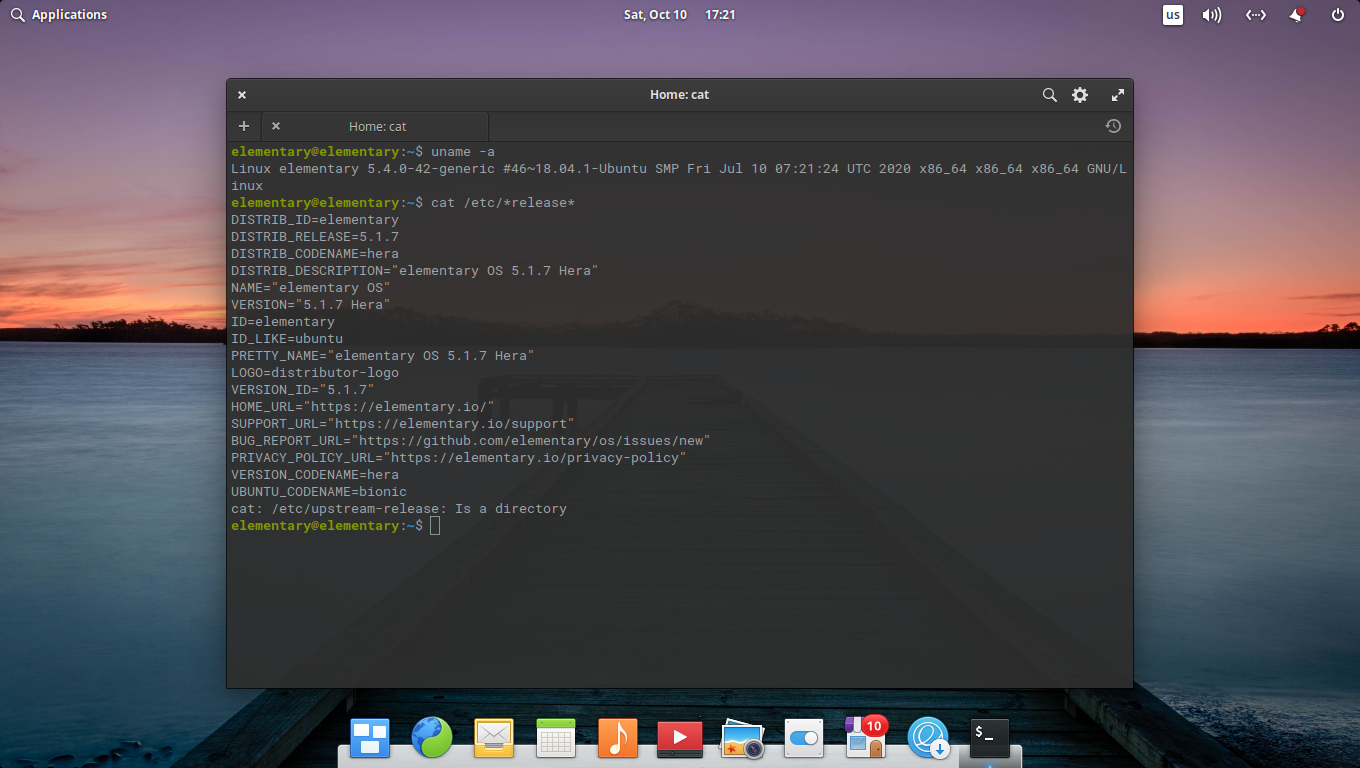The width and height of the screenshot is (1360, 768).
Task: Open Photos from the dock
Action: [742, 738]
